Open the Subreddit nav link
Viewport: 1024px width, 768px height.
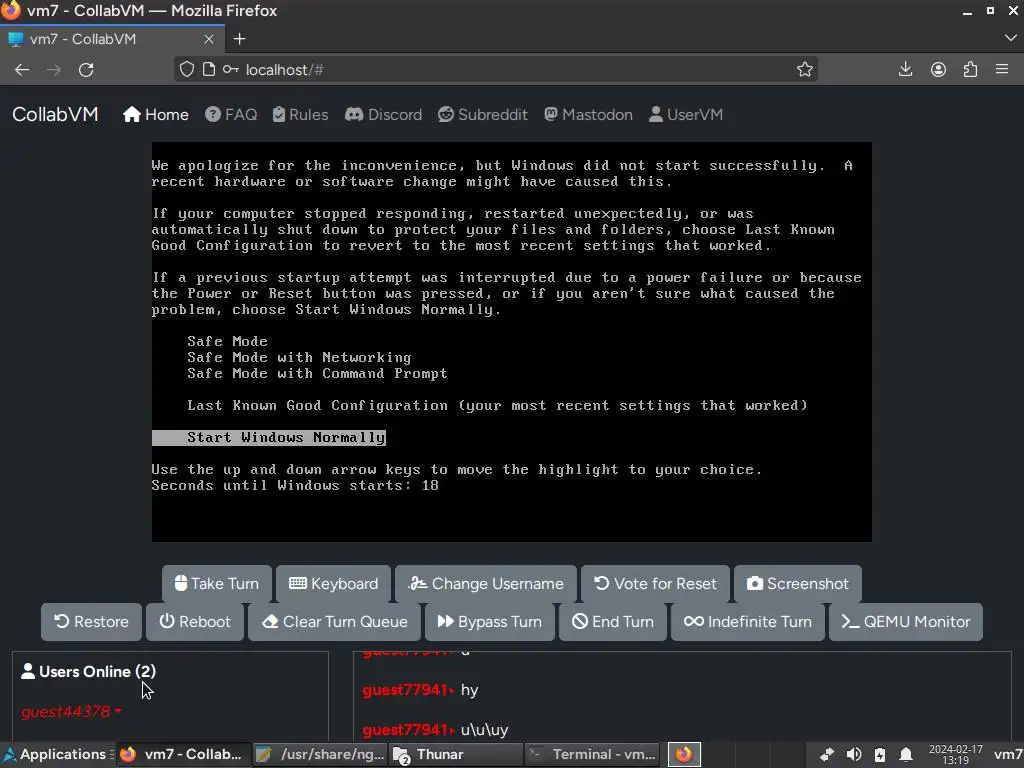point(483,115)
